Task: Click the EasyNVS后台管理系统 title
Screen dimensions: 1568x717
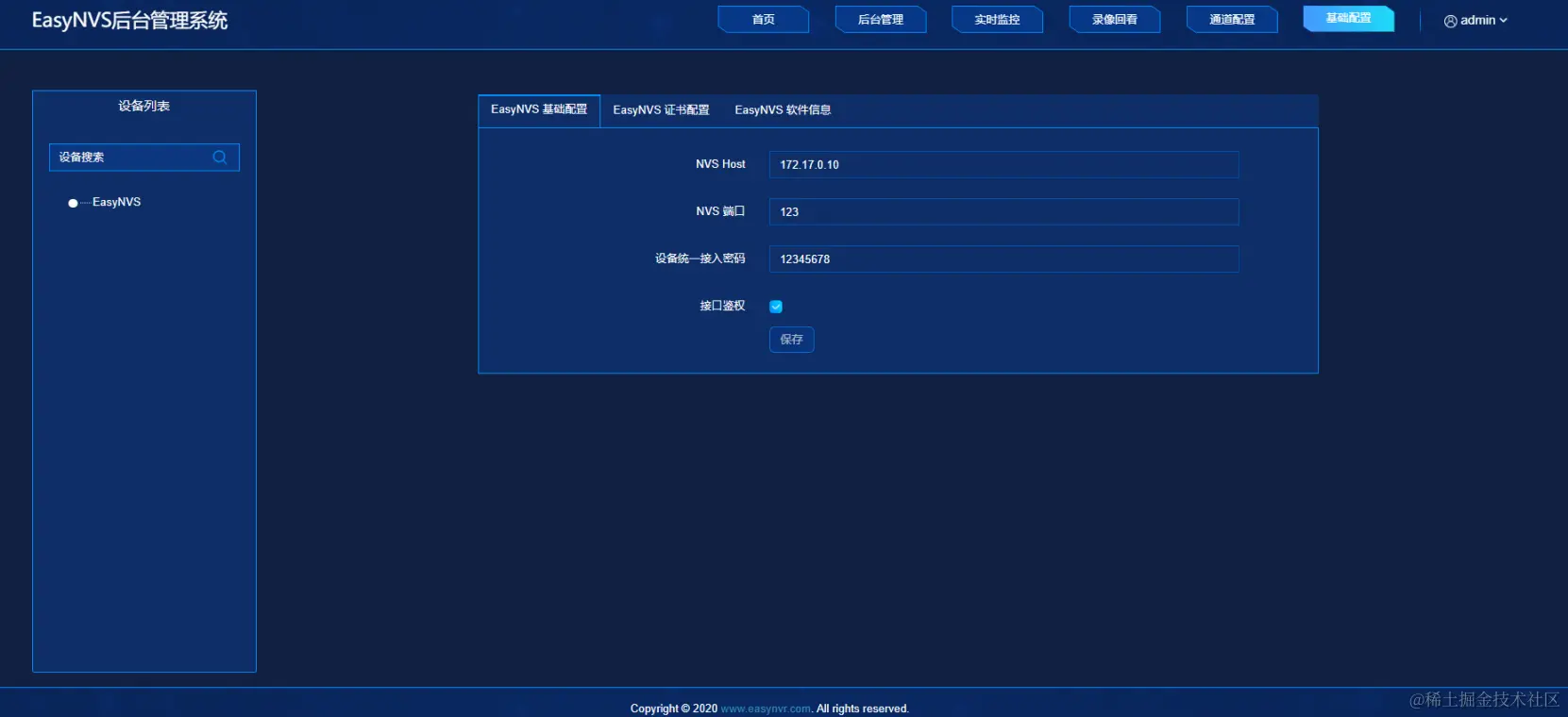Action: [129, 21]
